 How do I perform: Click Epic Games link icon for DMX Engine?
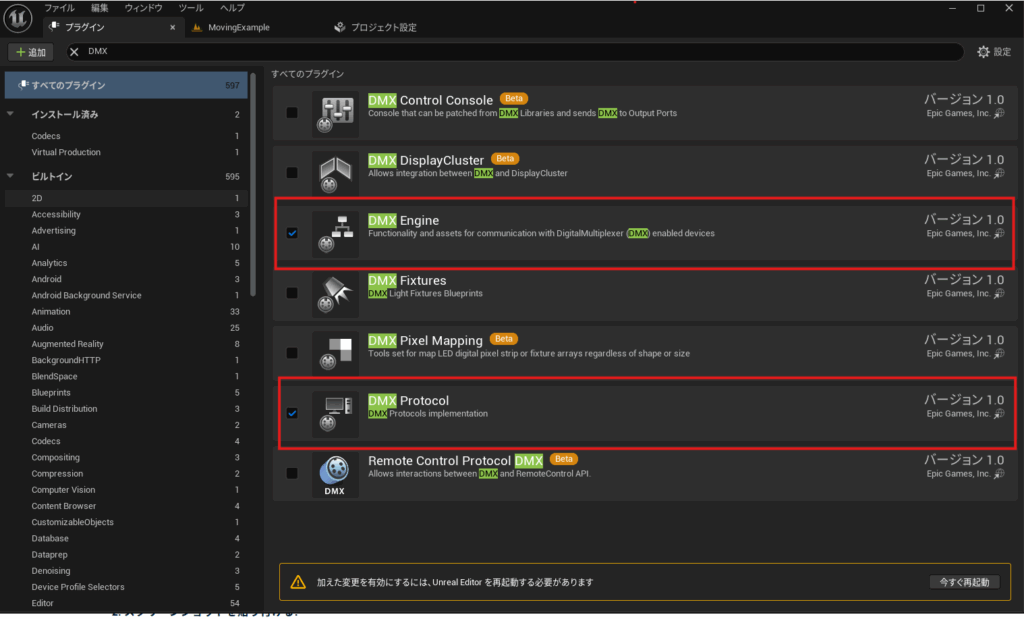[x=999, y=234]
